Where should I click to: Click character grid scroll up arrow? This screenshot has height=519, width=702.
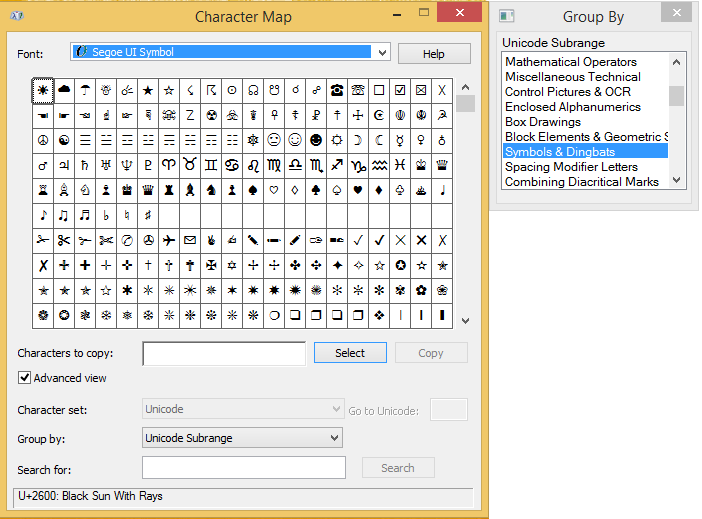pyautogui.click(x=465, y=87)
